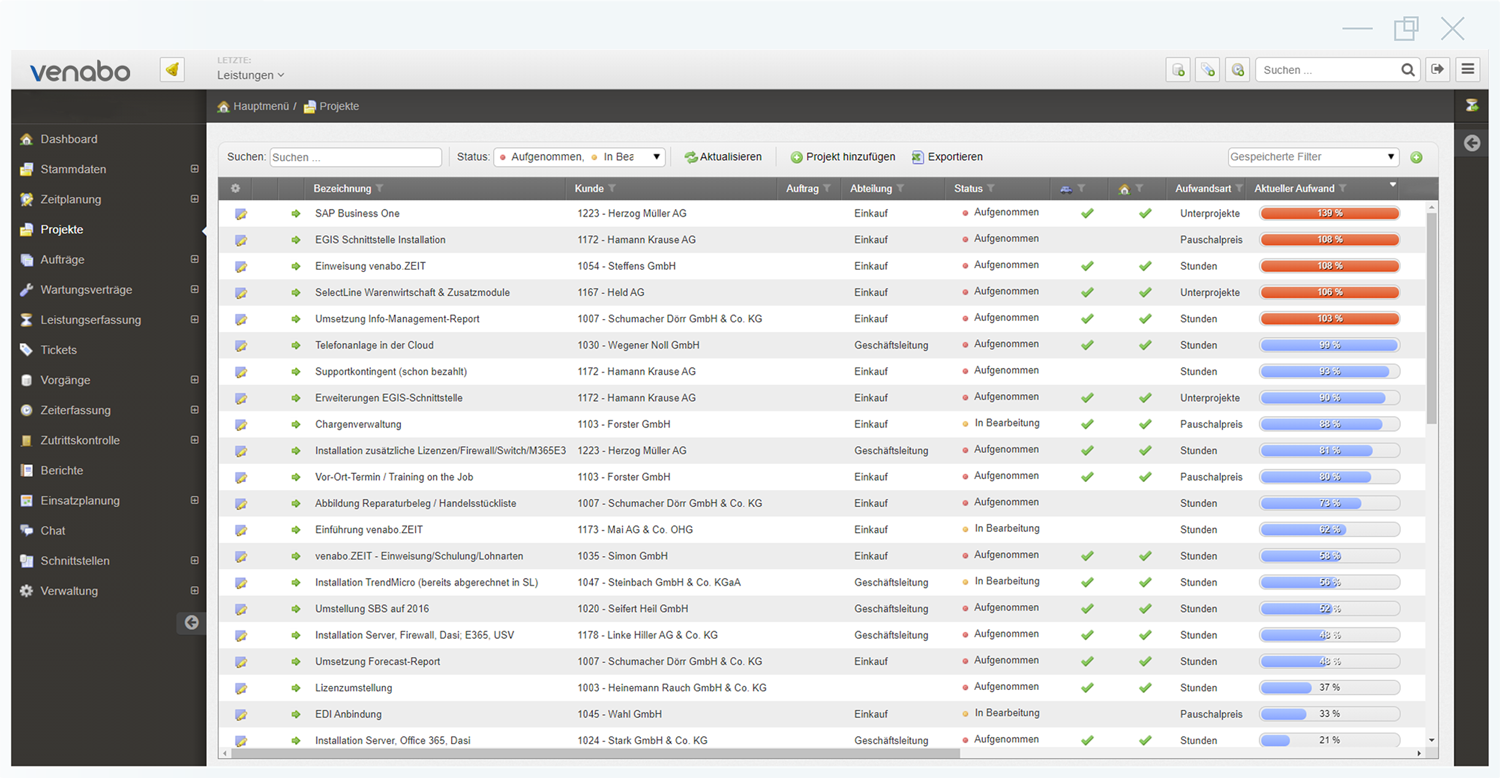The height and width of the screenshot is (778, 1500).
Task: Collapse the left sidebar with arrow button
Action: (x=191, y=622)
